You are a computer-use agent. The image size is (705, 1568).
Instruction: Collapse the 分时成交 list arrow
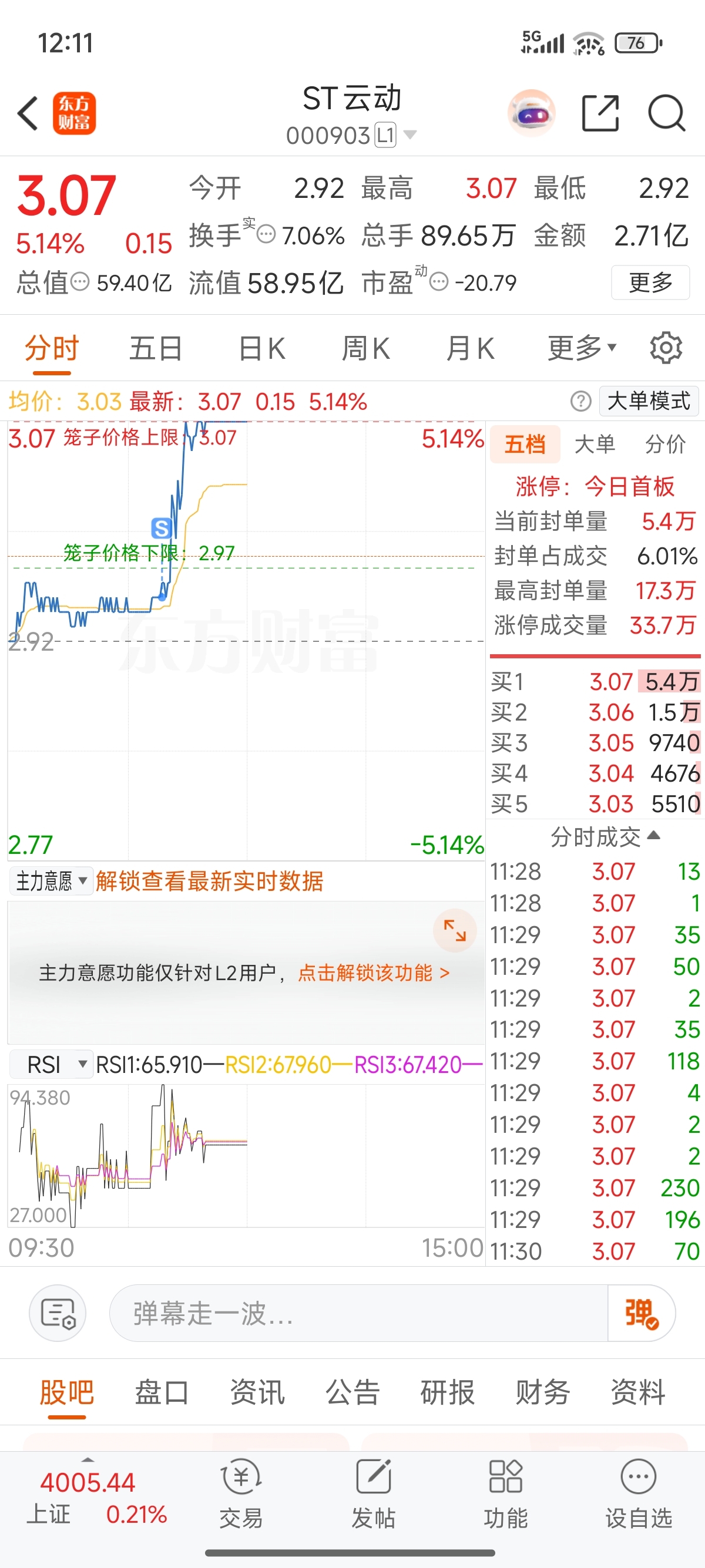click(x=654, y=835)
